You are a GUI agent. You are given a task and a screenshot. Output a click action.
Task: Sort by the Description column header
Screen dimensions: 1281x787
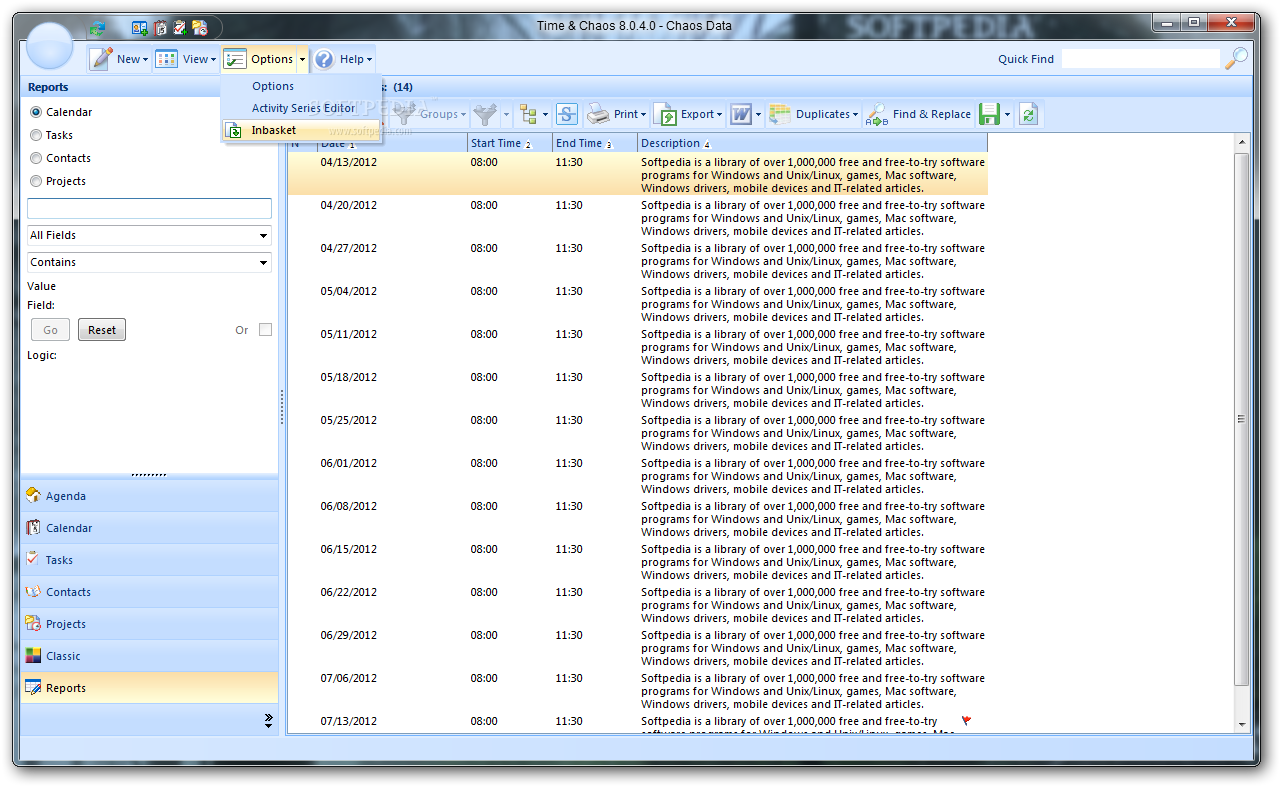point(812,143)
